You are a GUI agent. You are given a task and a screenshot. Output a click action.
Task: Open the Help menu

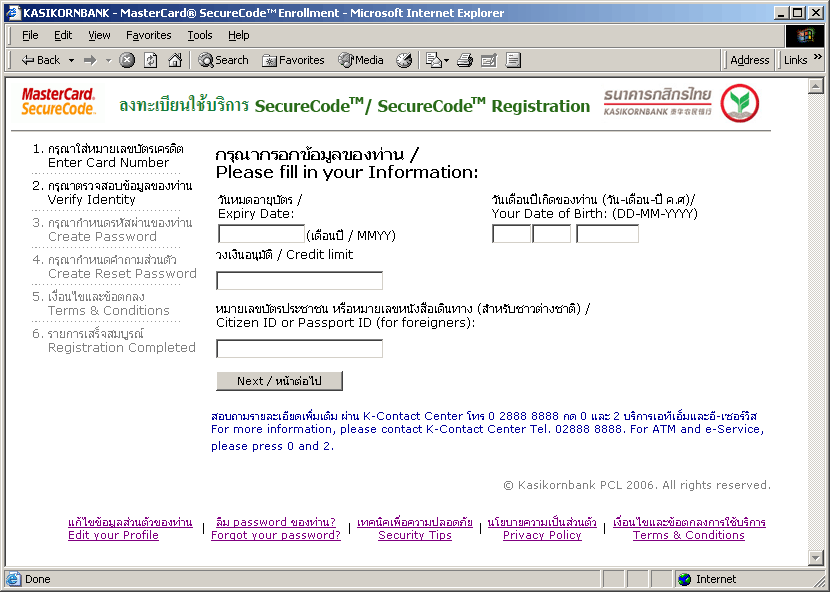239,35
